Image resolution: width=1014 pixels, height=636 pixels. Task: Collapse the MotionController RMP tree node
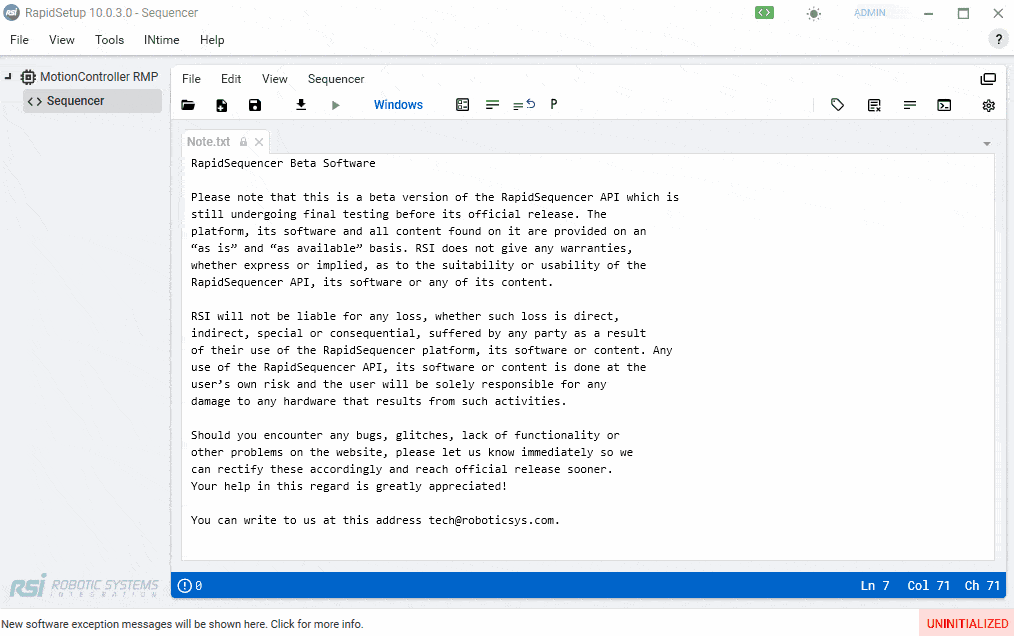coord(8,76)
